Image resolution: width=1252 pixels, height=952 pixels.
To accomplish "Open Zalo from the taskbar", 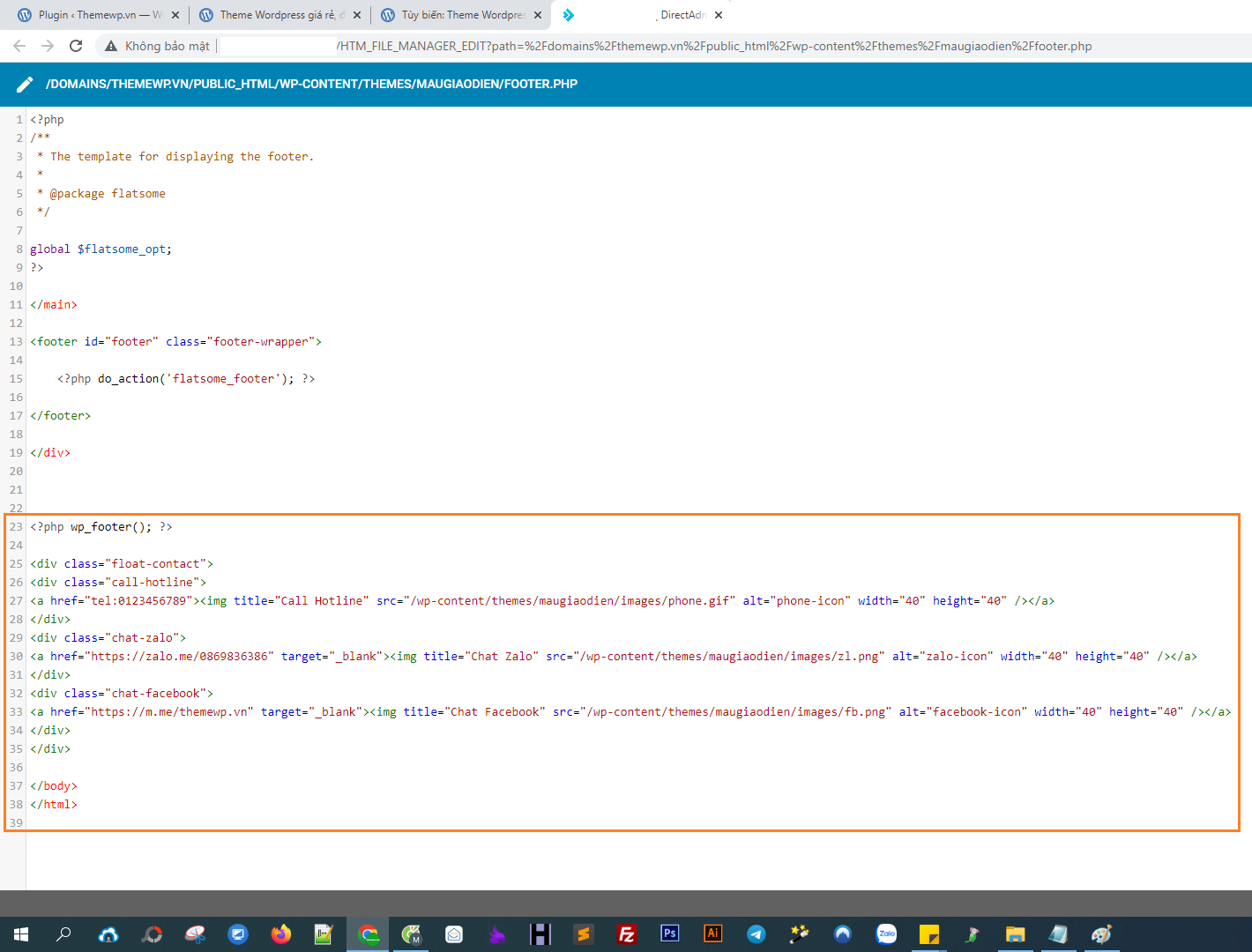I will click(x=886, y=933).
